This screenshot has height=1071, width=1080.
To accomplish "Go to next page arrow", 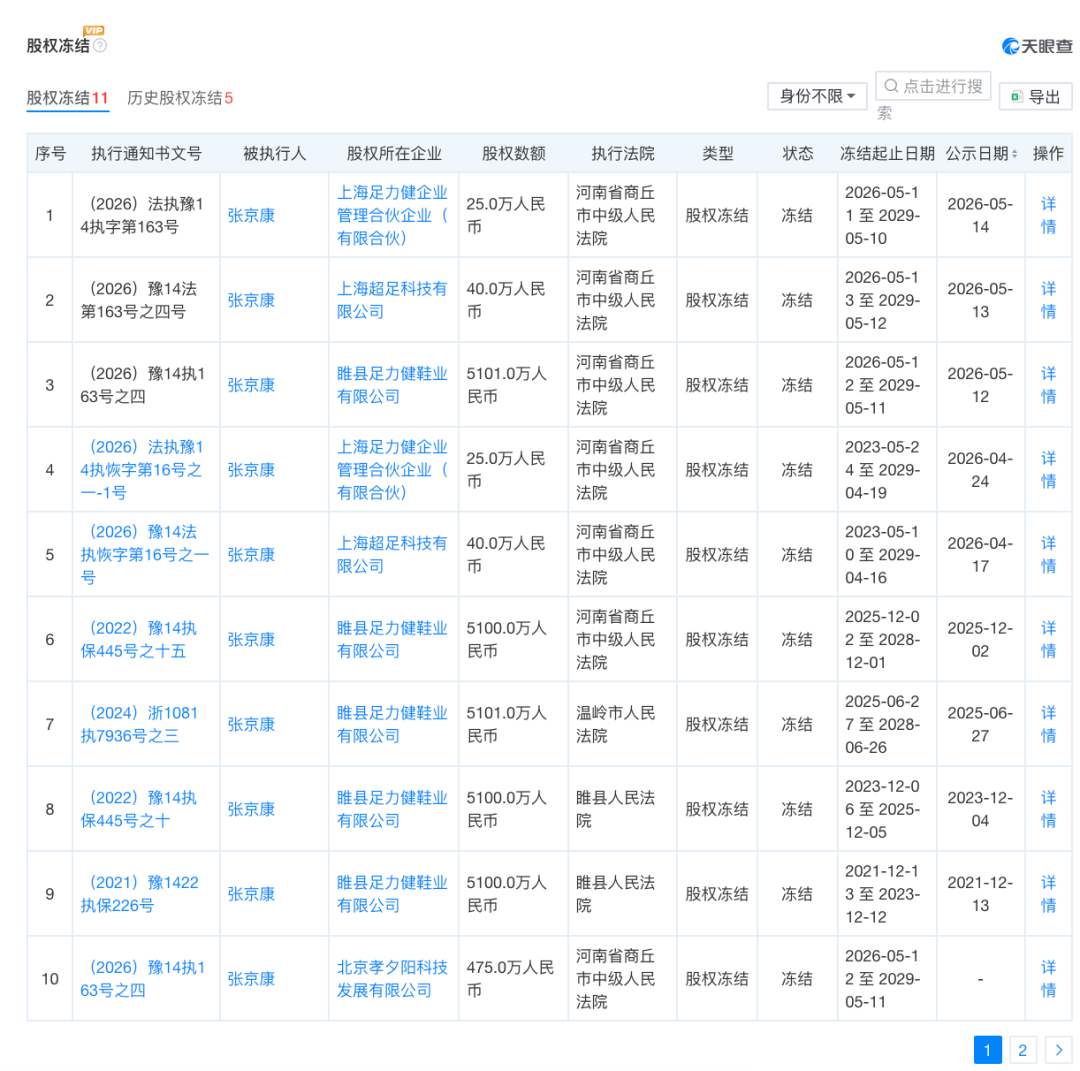I will pos(1058,1050).
